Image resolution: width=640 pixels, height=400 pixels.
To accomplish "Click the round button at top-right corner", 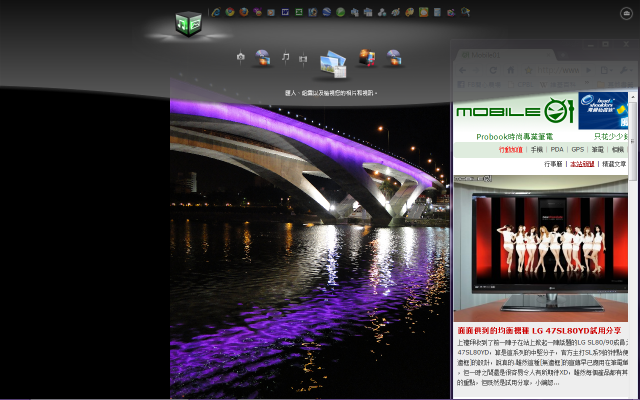I will 626,13.
